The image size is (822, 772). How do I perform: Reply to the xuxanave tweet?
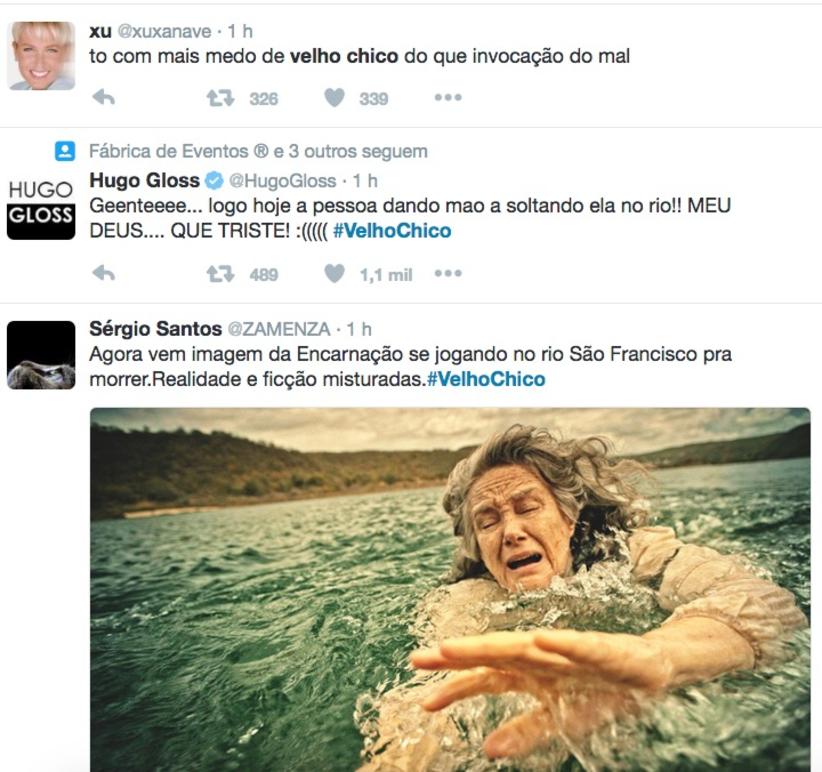click(x=103, y=97)
